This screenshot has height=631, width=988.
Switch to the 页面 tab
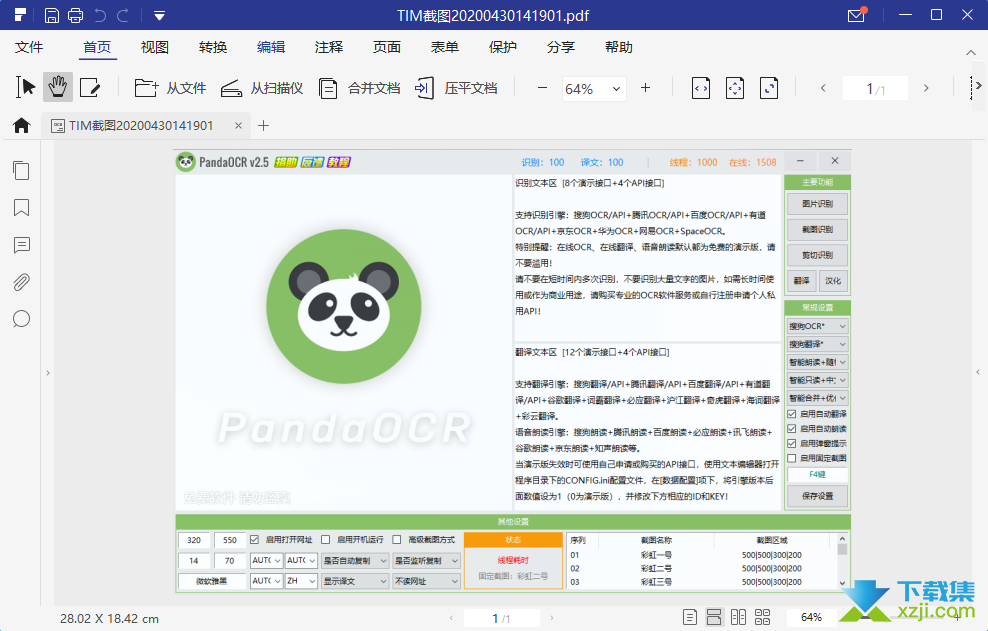387,47
